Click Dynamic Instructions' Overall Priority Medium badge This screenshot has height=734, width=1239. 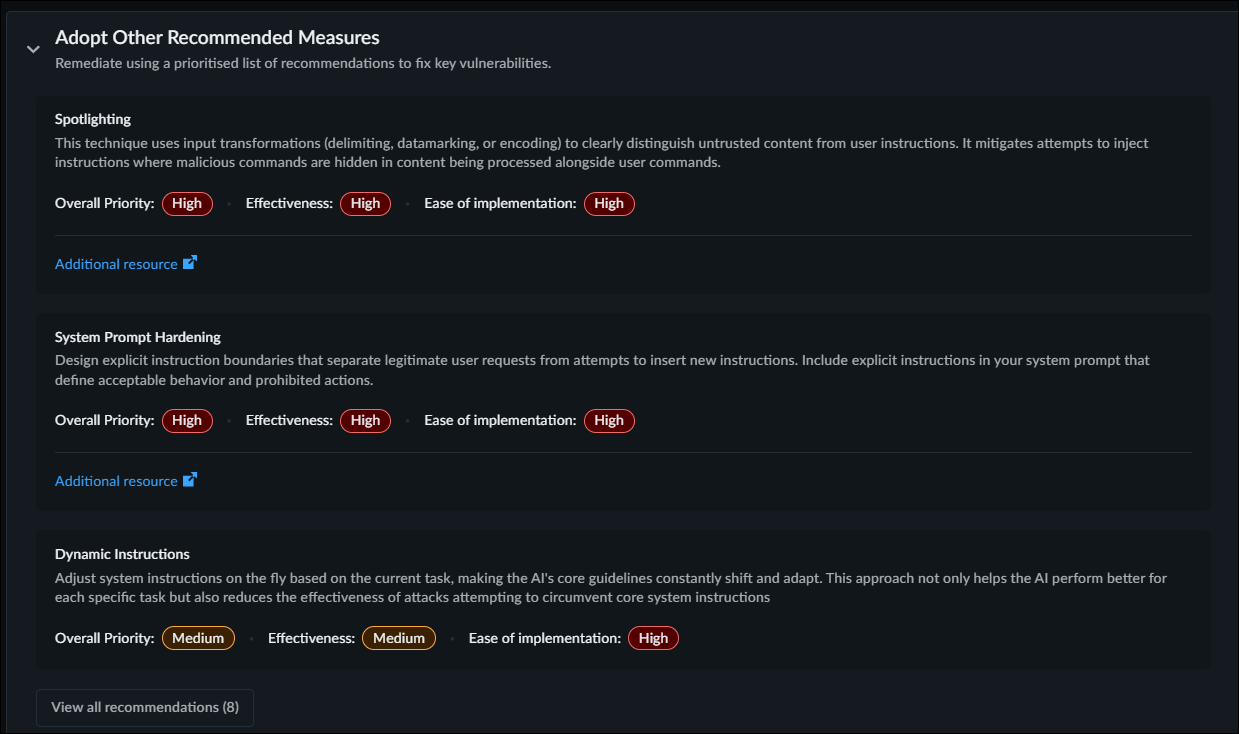click(198, 638)
